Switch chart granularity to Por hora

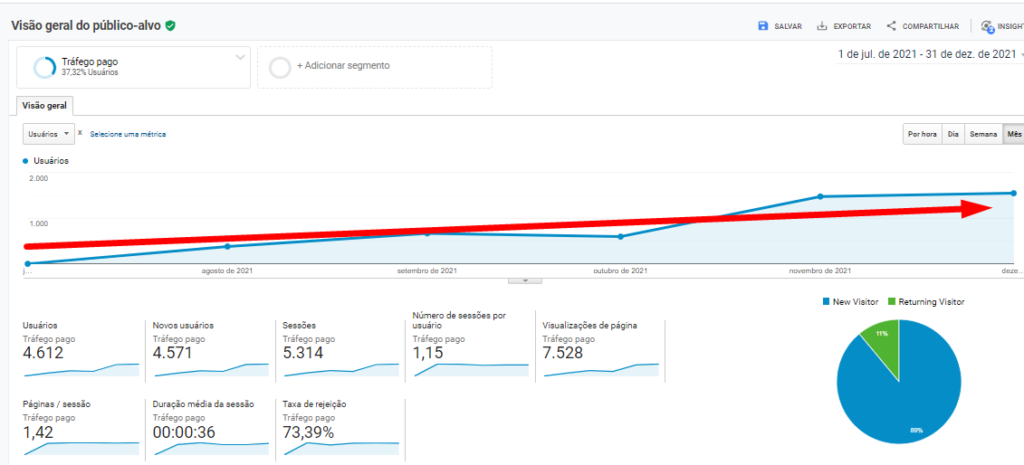pos(921,134)
